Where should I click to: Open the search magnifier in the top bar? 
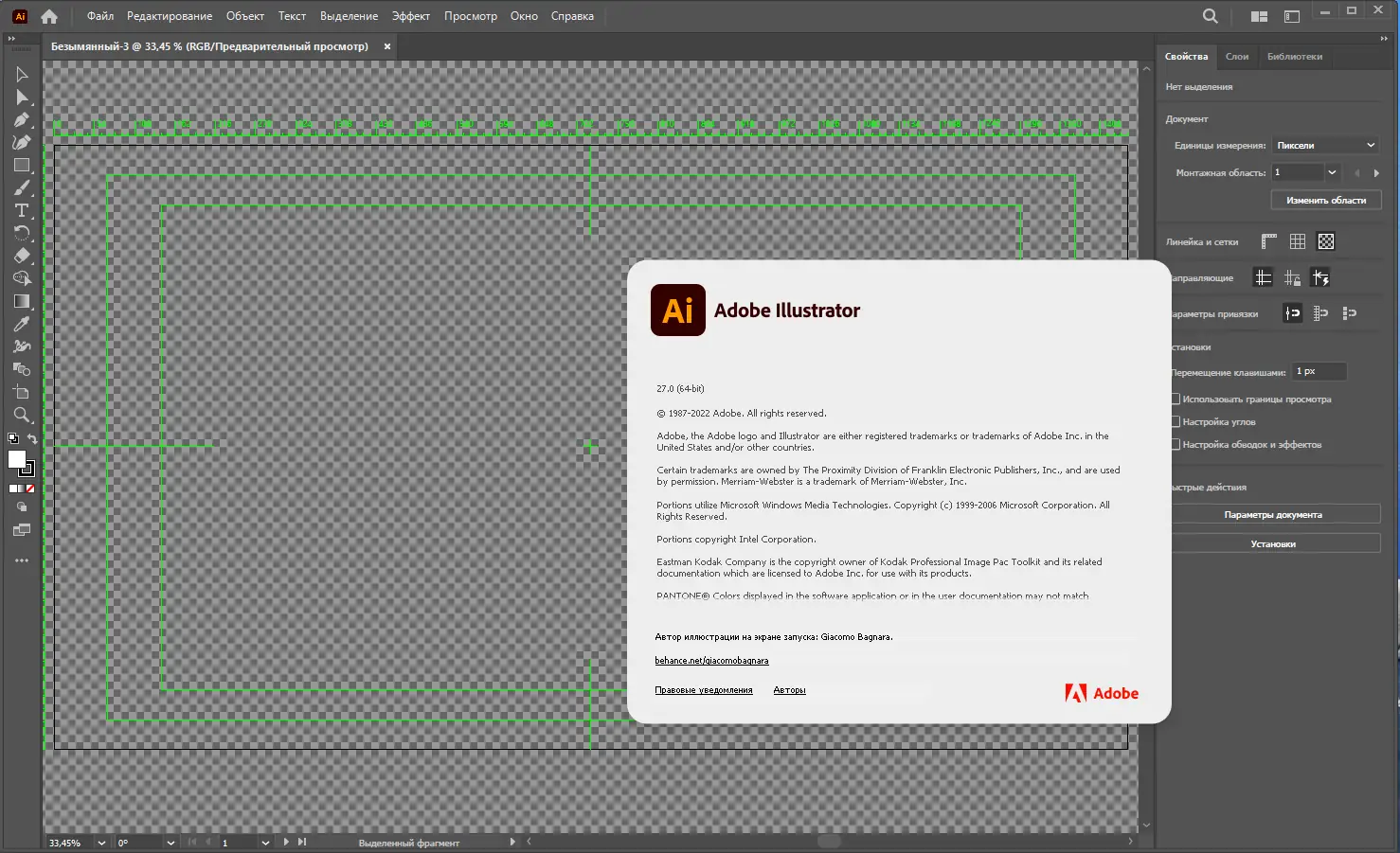coord(1210,16)
